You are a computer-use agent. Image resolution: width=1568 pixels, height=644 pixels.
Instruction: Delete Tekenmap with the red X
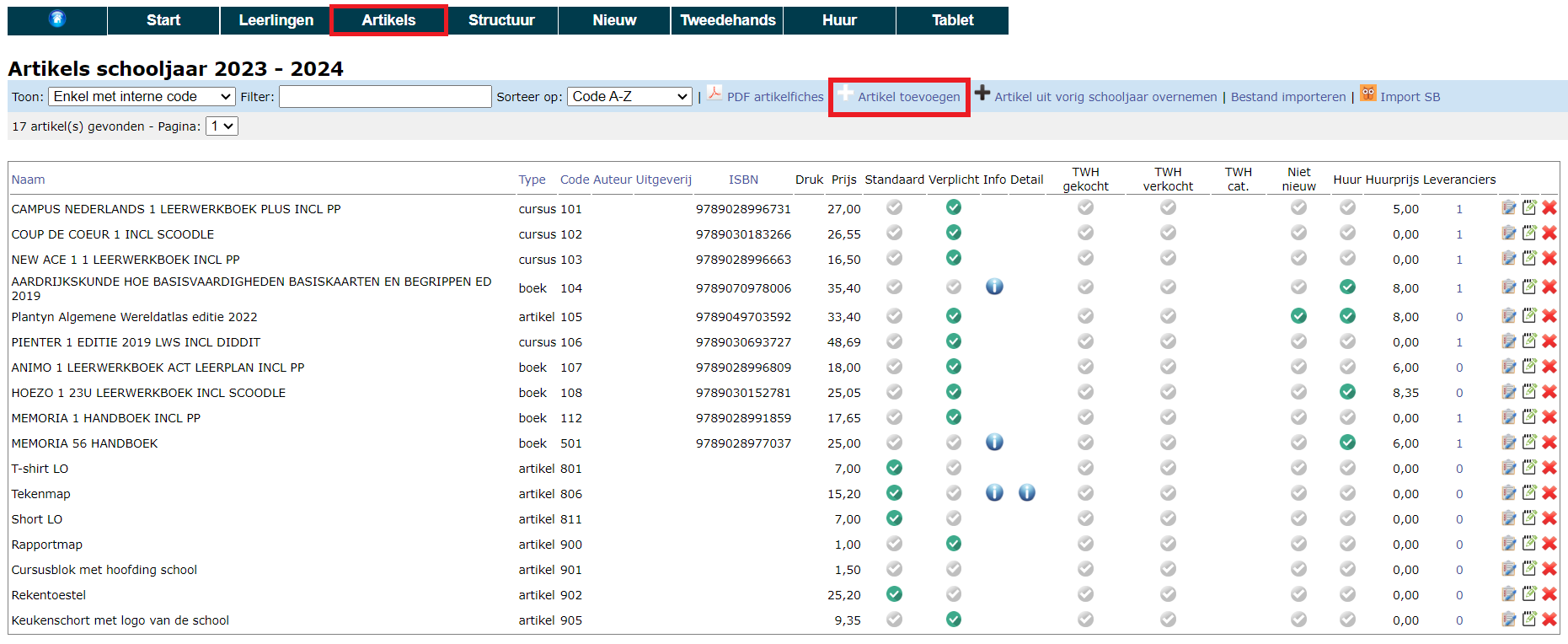pos(1549,492)
